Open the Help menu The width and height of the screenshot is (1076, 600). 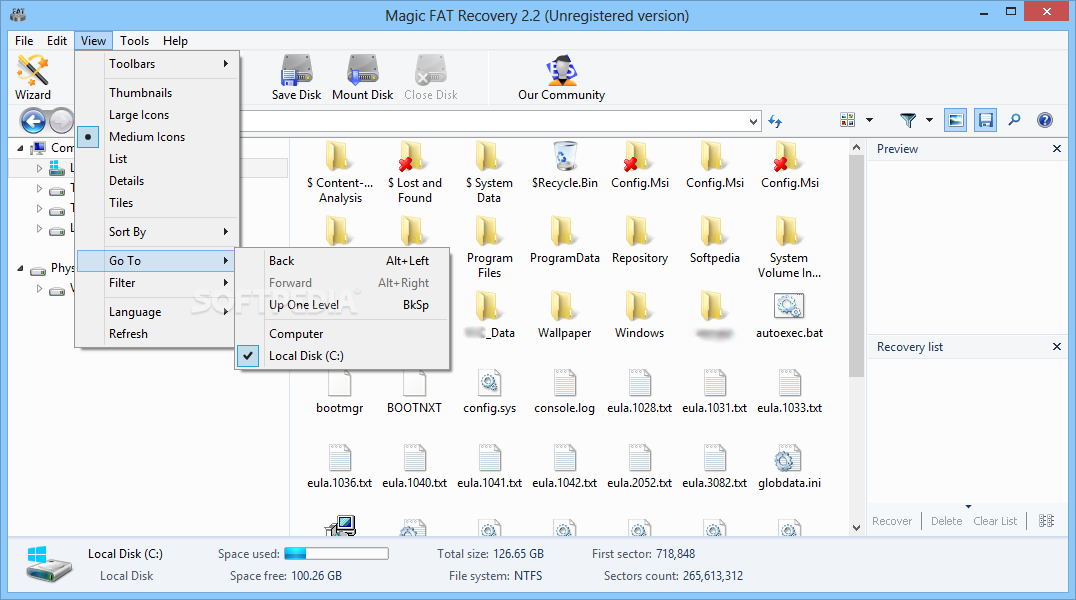175,41
